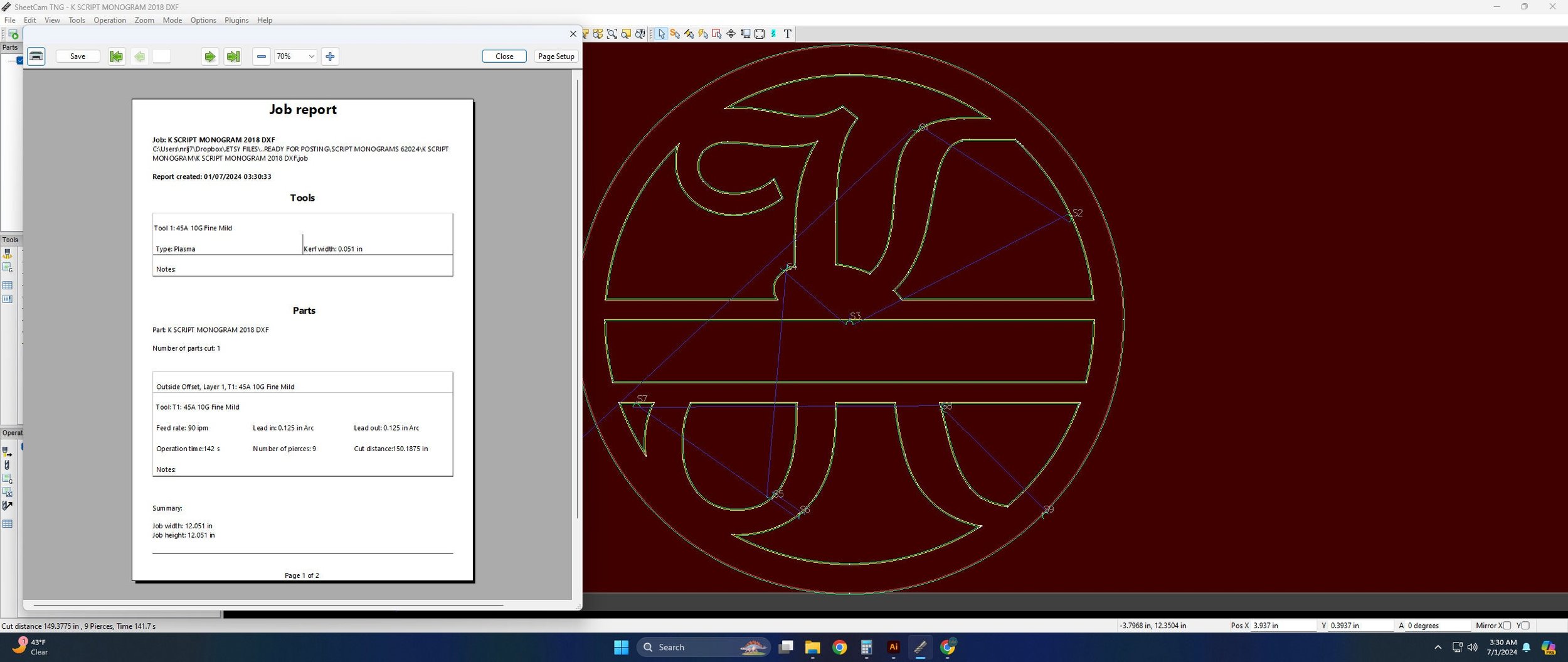The height and width of the screenshot is (662, 1568).
Task: Go to previous page of report
Action: (139, 56)
